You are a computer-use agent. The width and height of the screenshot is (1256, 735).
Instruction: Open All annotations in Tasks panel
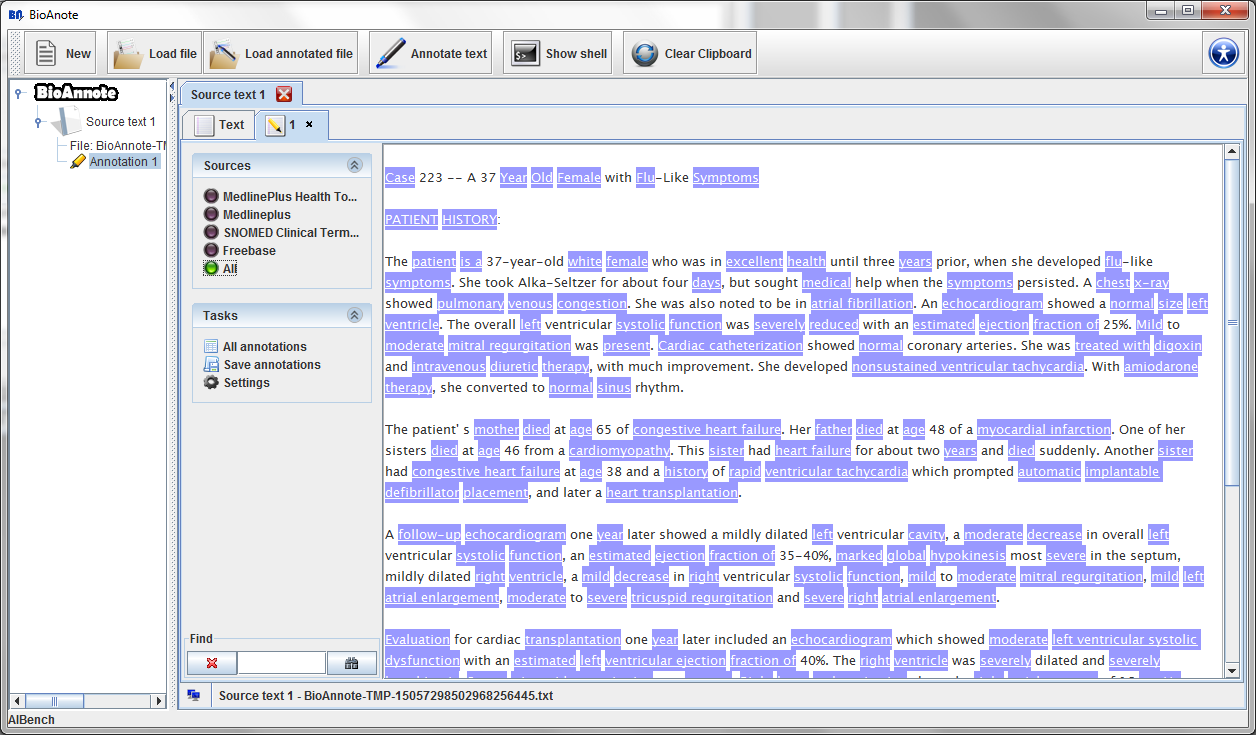coord(264,347)
